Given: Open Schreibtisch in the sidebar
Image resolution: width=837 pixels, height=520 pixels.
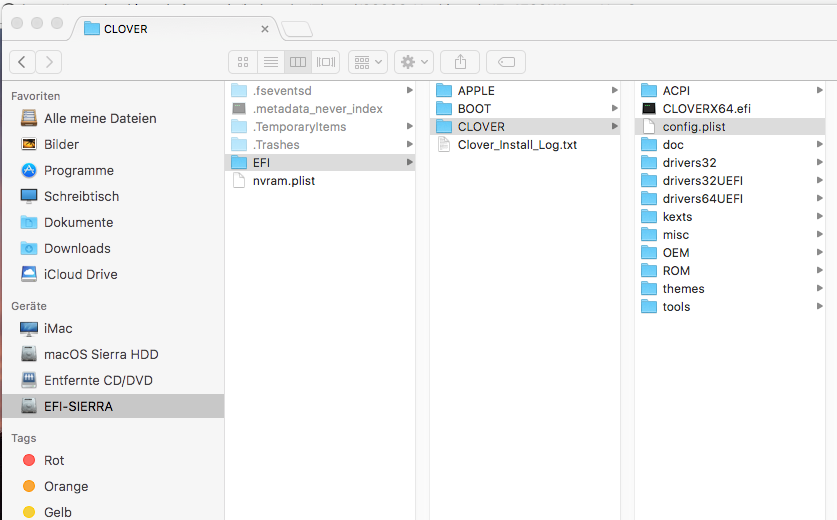Looking at the screenshot, I should coord(112,196).
